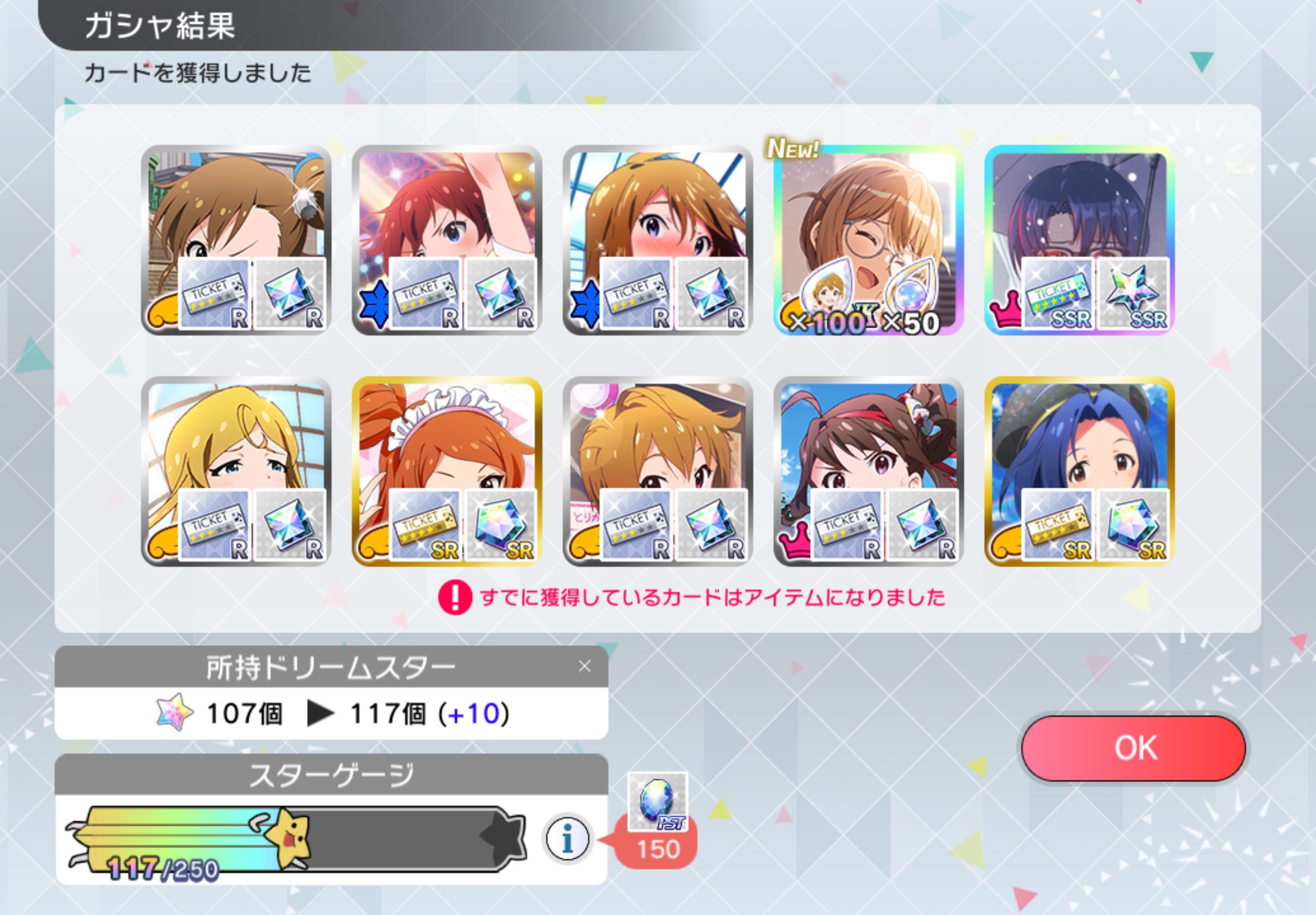Select the brown twin-tail red headband card
Screen dimensions: 1316x915
pos(869,471)
